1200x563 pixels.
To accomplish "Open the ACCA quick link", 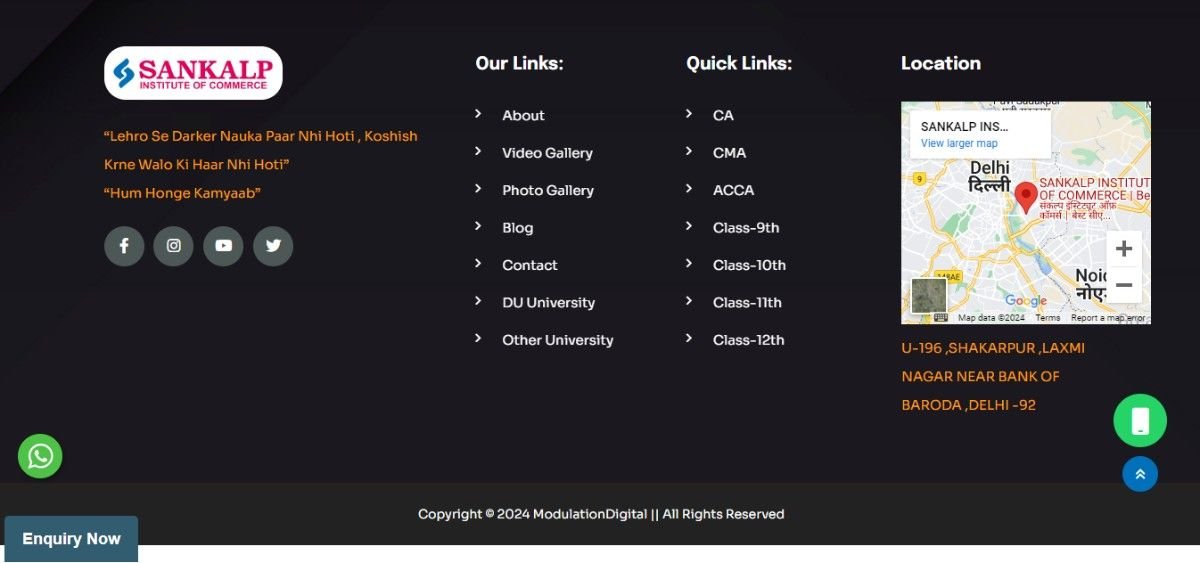I will (x=733, y=190).
